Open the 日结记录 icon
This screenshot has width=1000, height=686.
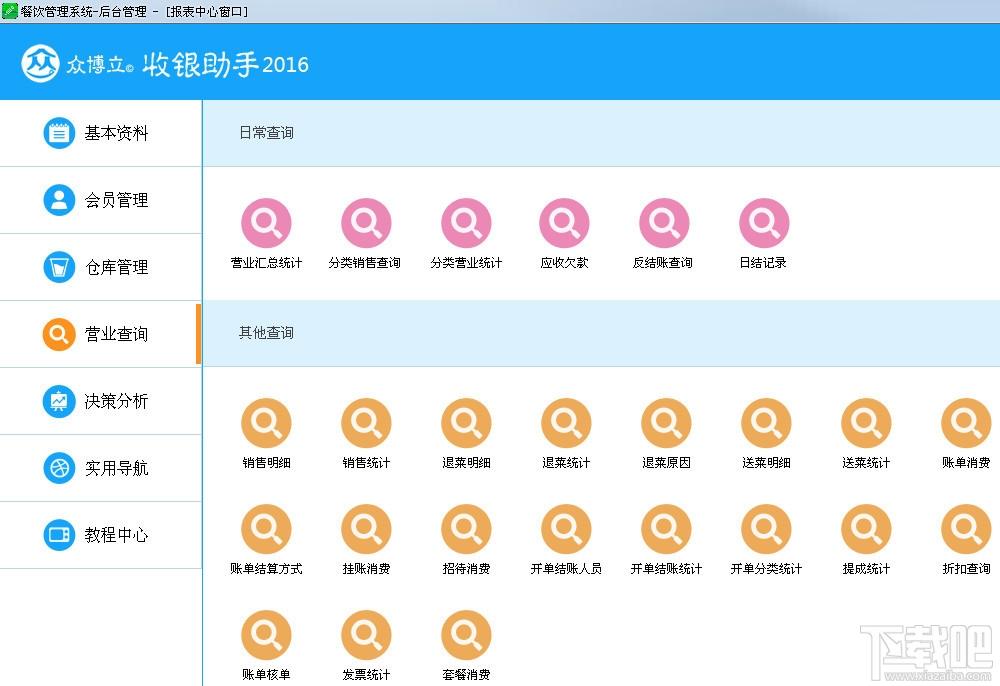(764, 223)
